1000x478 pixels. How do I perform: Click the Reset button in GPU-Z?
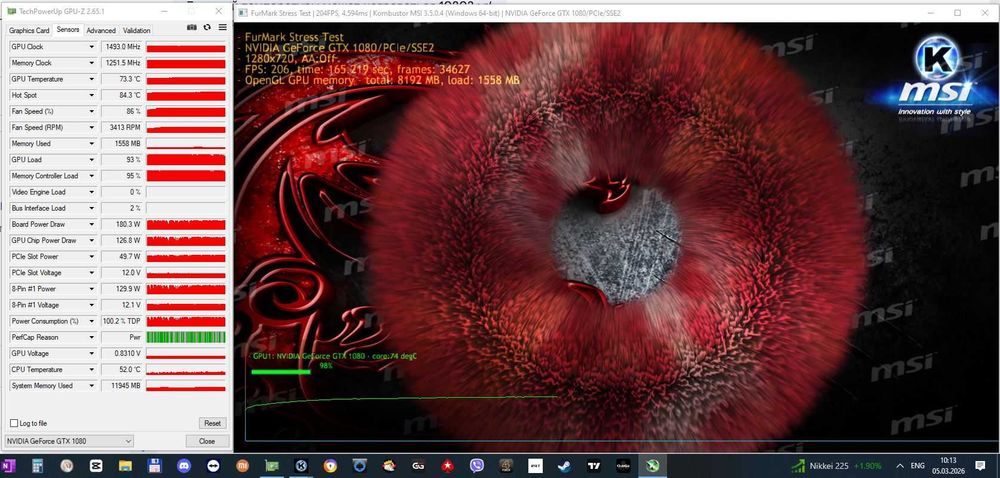click(212, 423)
